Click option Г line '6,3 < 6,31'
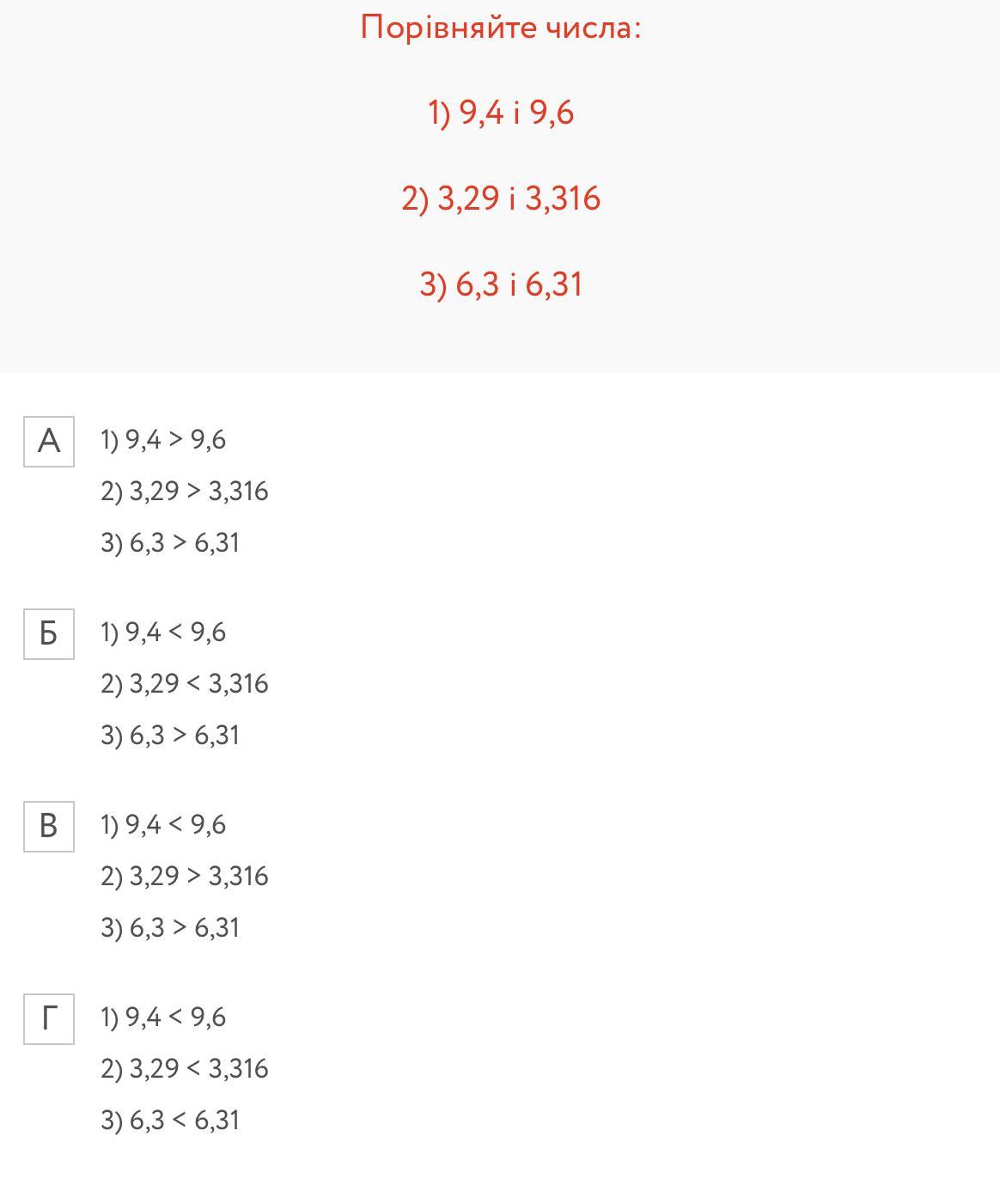Viewport: 1000px width, 1204px height. [170, 1121]
